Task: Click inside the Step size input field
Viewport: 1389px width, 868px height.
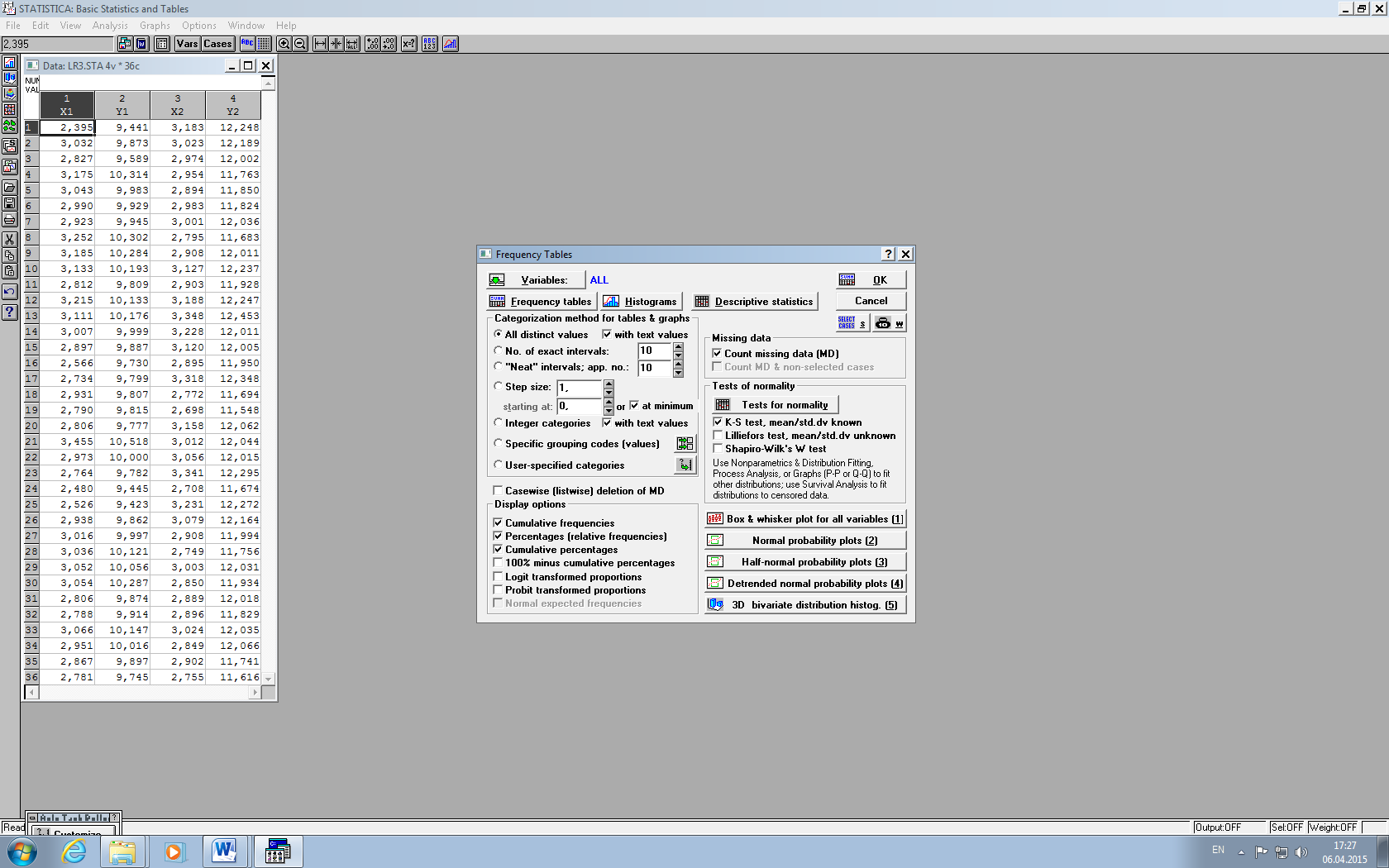Action: 580,387
